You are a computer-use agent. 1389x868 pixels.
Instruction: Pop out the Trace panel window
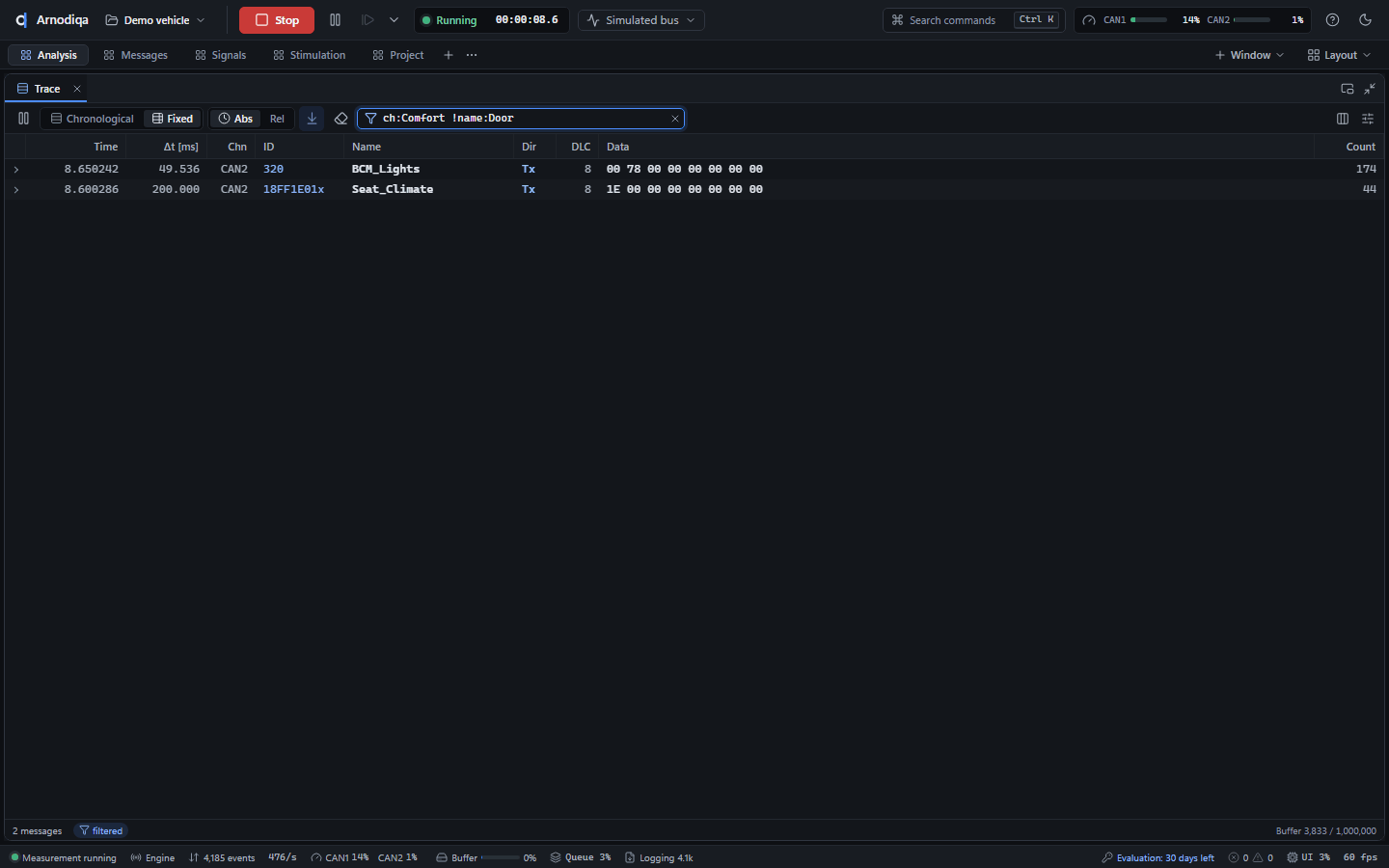click(1348, 89)
